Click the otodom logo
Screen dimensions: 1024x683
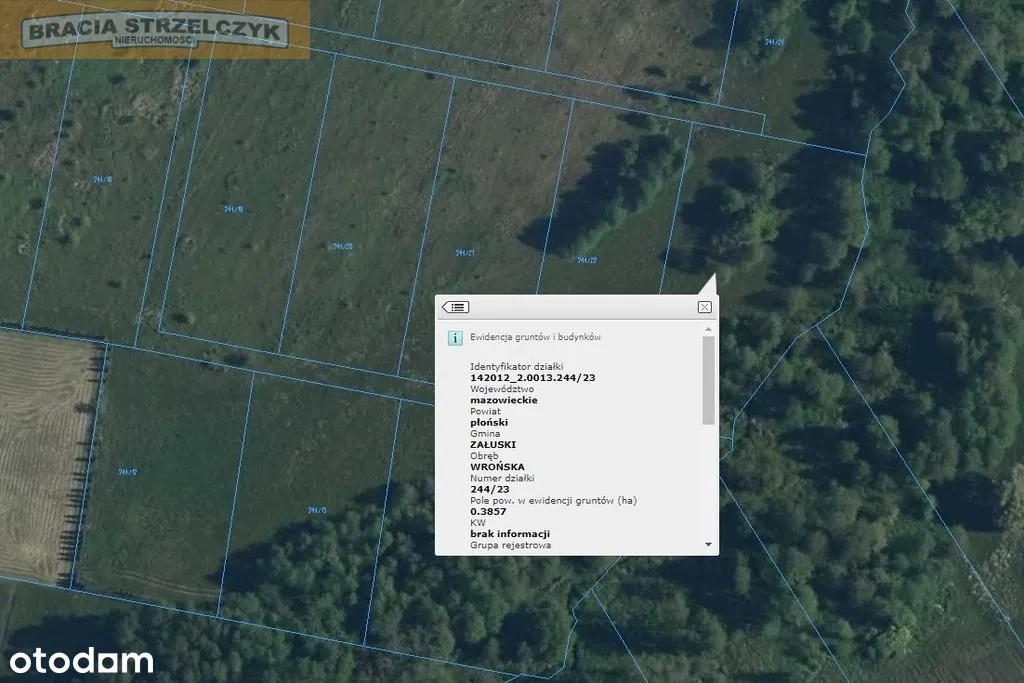82,660
